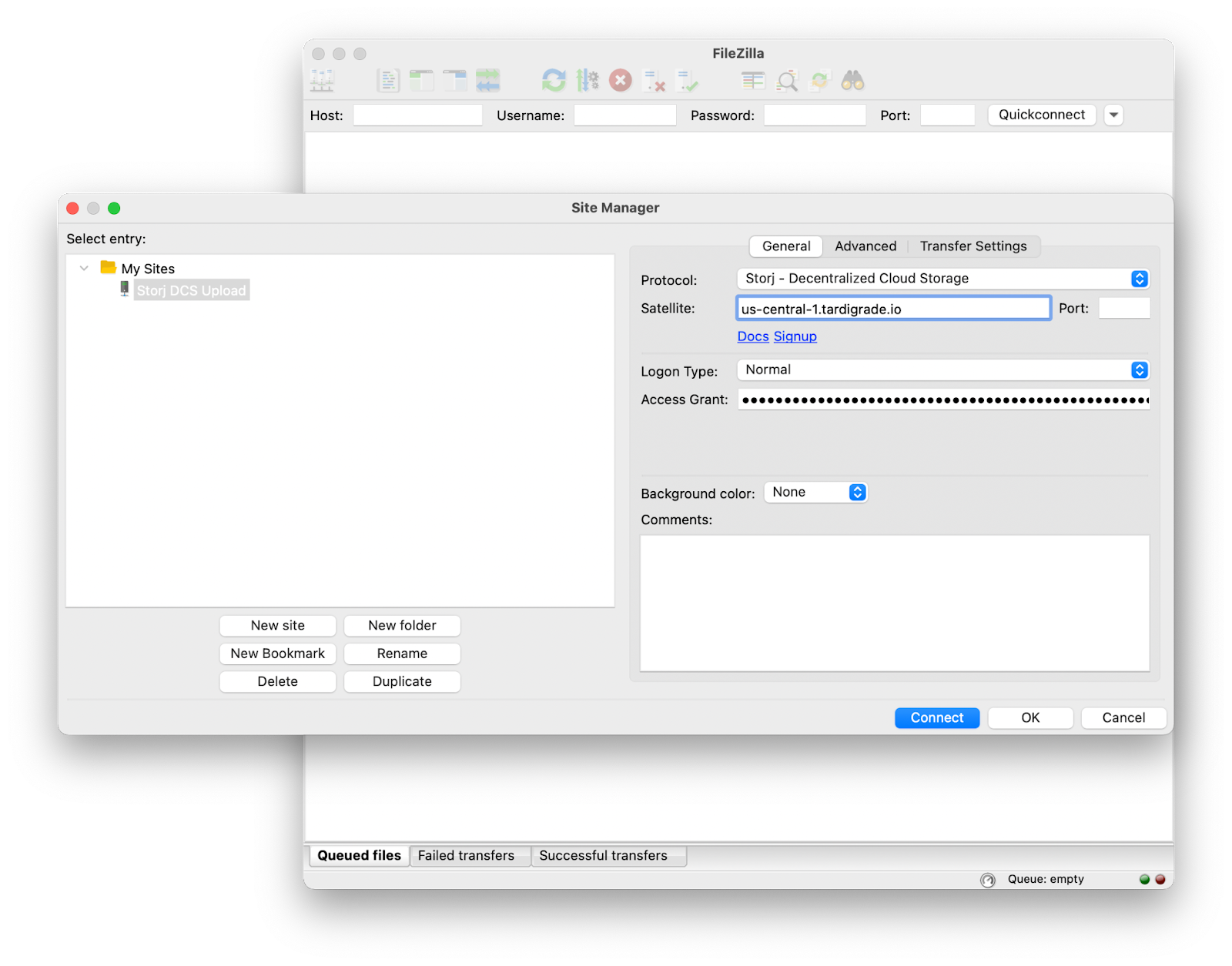1232x966 pixels.
Task: Click the reconnect to last server icon
Action: click(x=687, y=80)
